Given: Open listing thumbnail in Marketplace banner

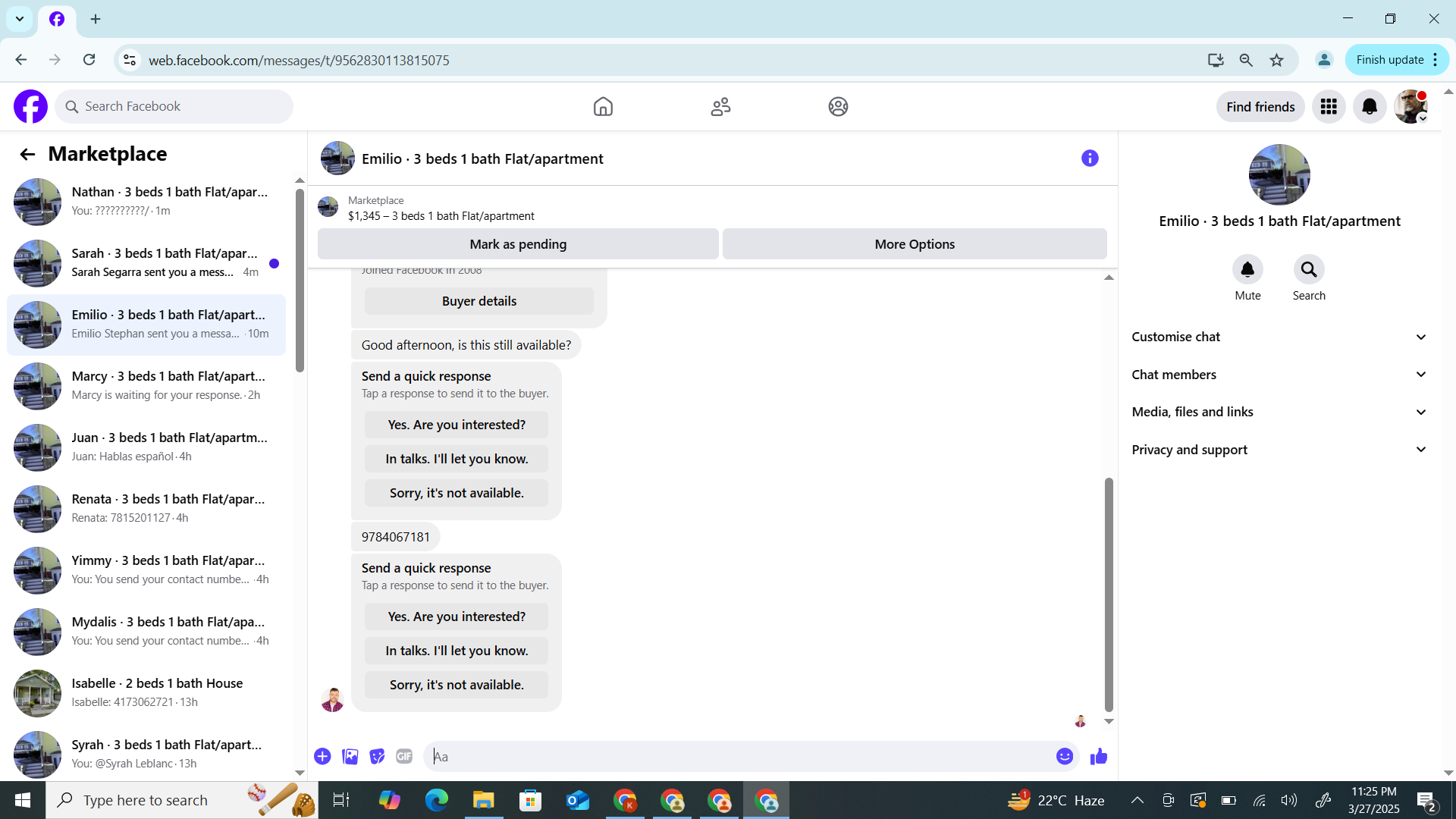Looking at the screenshot, I should coord(328,207).
